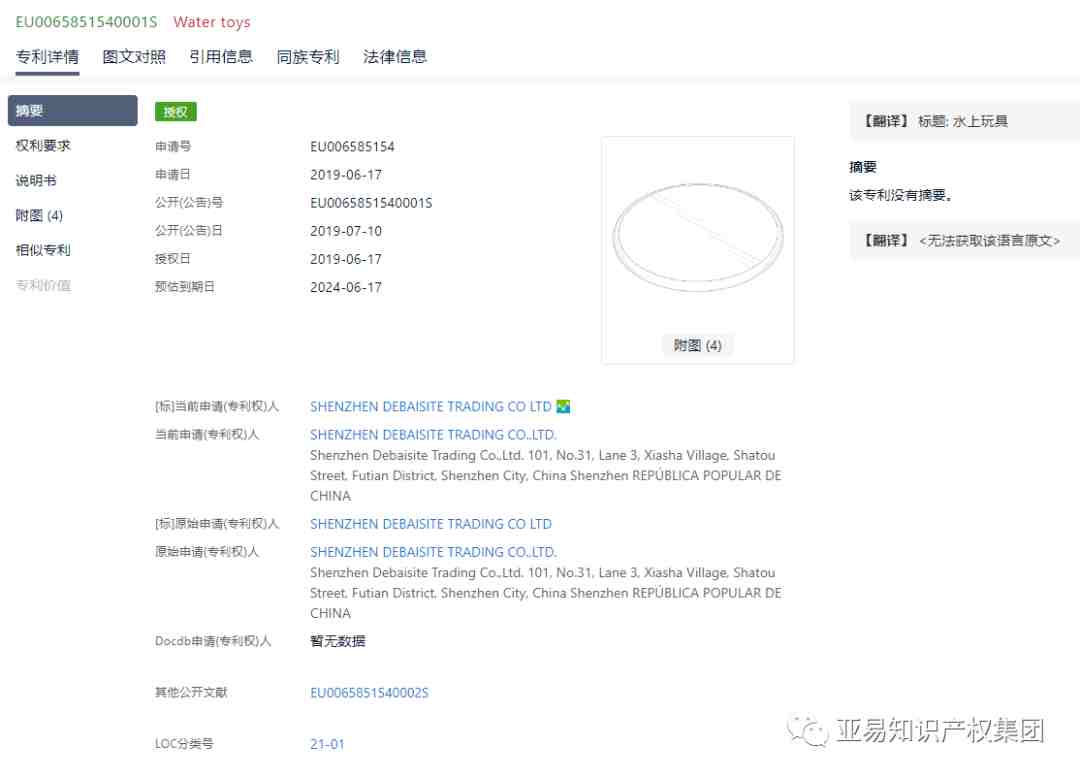This screenshot has width=1080, height=778.
Task: Select 摘要 in the sidebar
Action: pos(72,111)
